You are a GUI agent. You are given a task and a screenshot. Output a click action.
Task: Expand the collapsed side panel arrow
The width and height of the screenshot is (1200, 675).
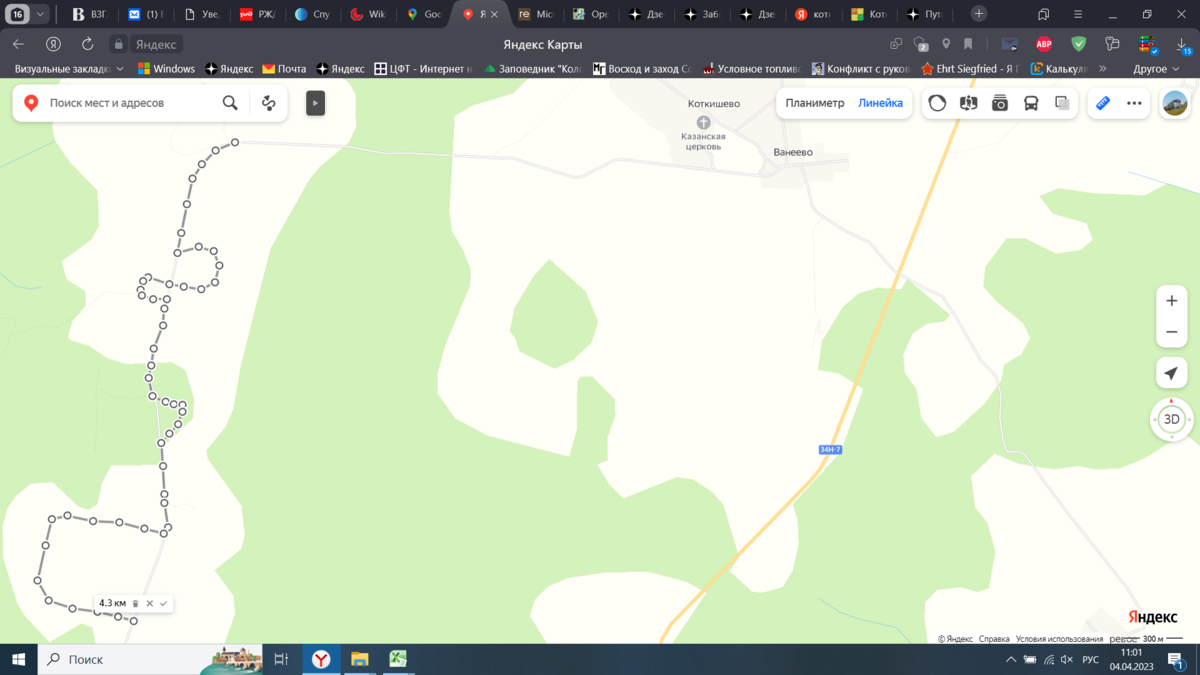point(315,103)
